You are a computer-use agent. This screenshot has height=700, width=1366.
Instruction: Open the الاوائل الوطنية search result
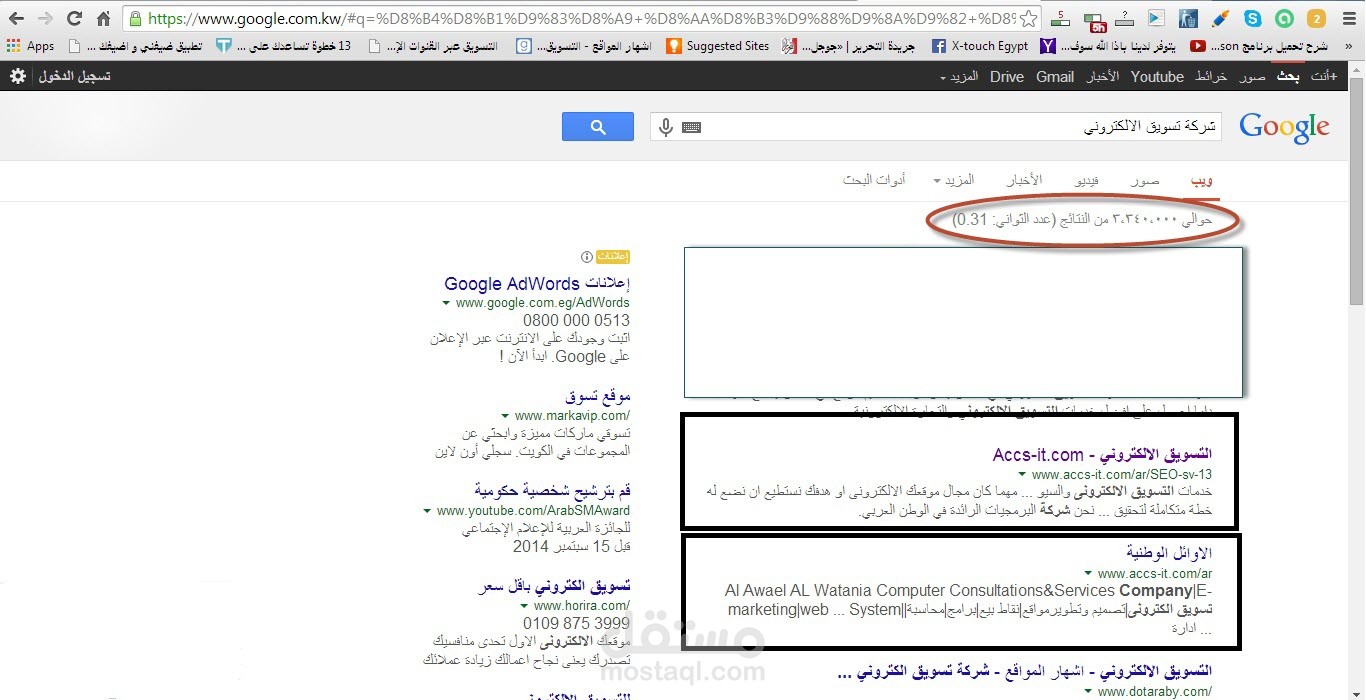[x=1169, y=553]
